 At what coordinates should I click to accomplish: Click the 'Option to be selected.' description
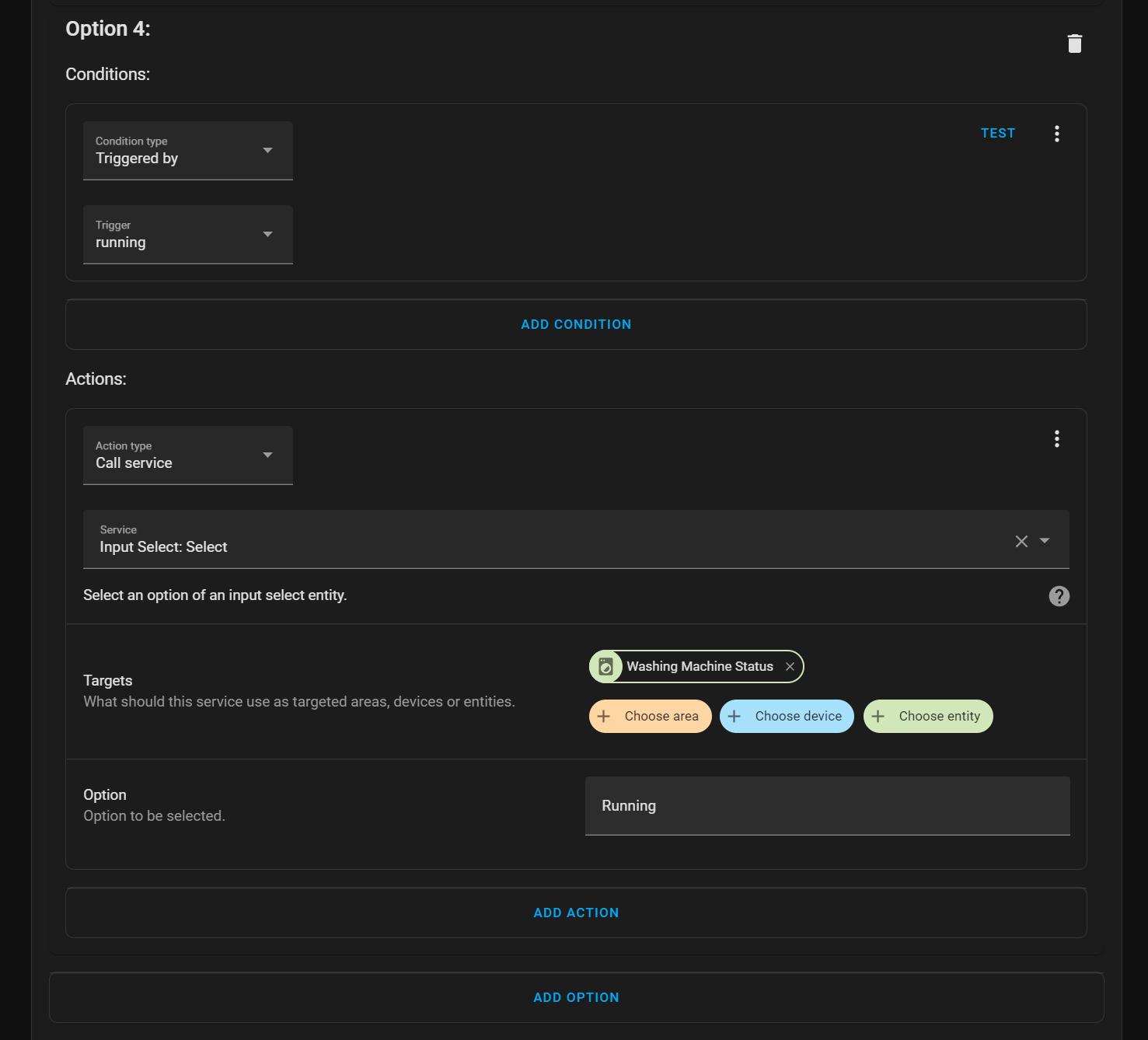[154, 816]
